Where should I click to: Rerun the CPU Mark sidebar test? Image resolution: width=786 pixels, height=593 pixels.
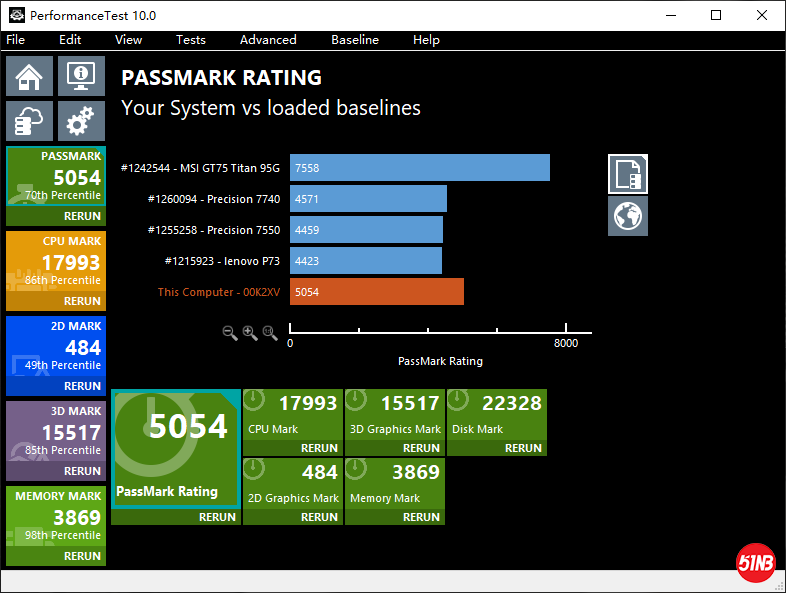point(82,301)
